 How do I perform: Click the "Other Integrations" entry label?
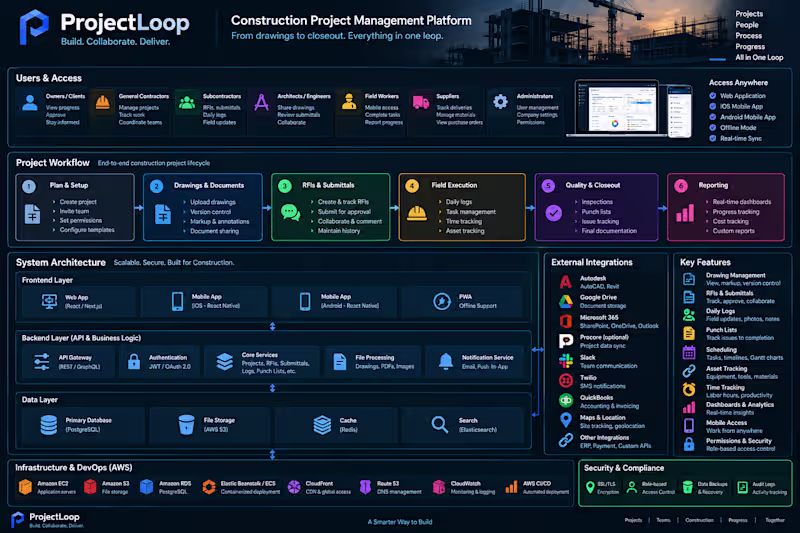[x=604, y=438]
